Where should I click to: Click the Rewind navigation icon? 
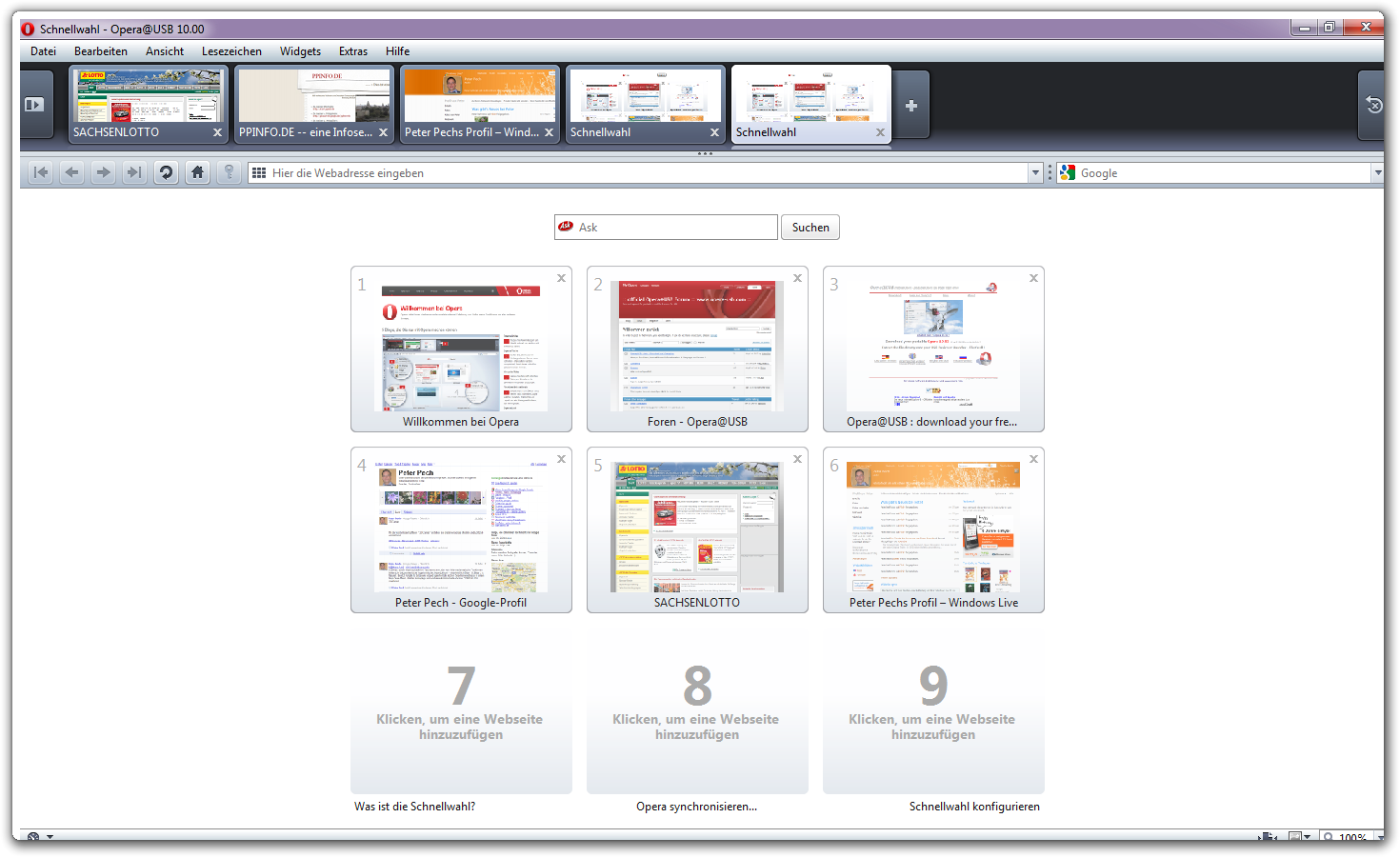[x=41, y=172]
